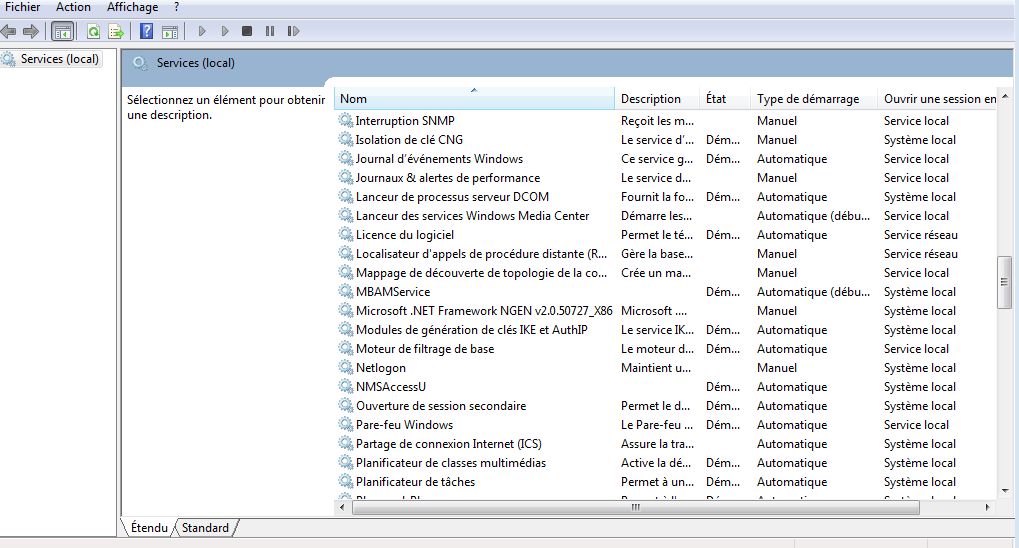Toggle the action pane show/hide icon
This screenshot has width=1019, height=548.
(170, 32)
